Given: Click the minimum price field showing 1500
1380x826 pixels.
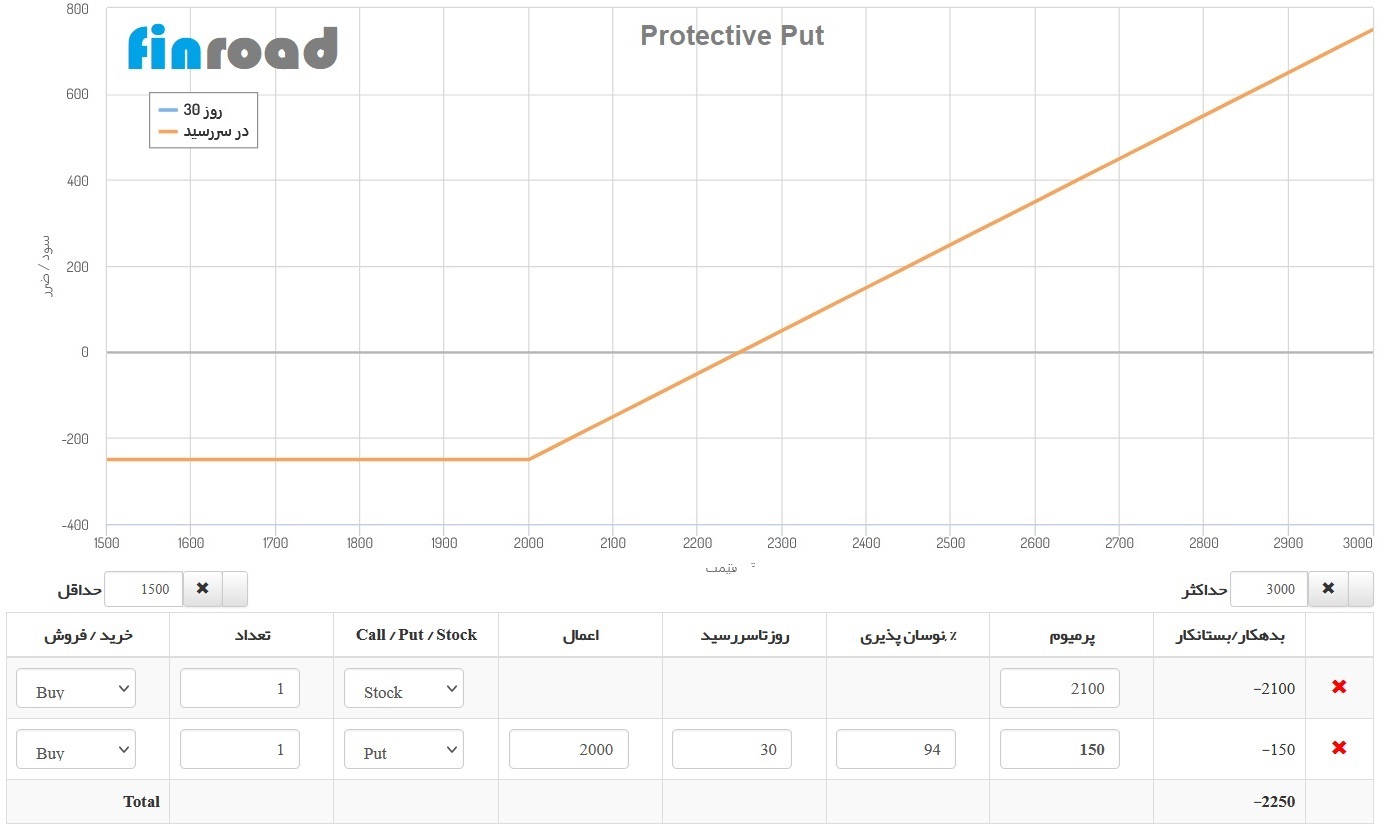Looking at the screenshot, I should click(x=144, y=589).
